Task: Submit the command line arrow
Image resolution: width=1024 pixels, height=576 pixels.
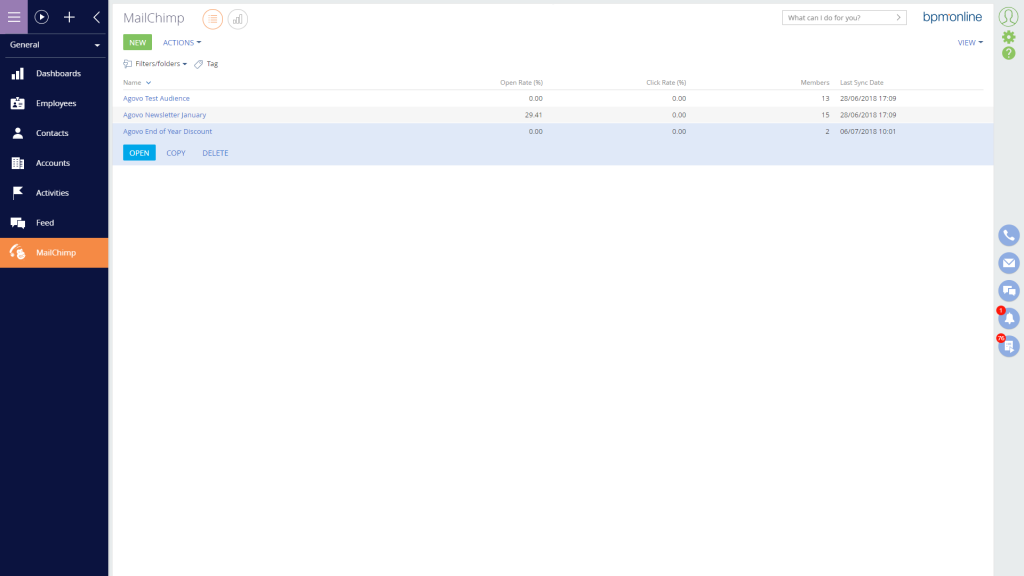Action: pos(899,18)
